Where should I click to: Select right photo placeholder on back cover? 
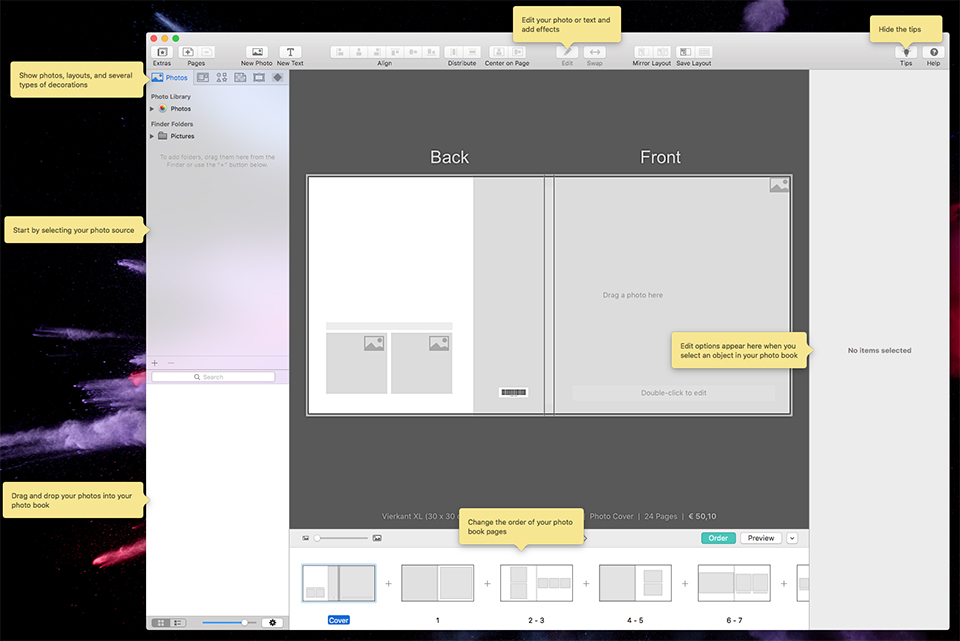click(x=422, y=363)
